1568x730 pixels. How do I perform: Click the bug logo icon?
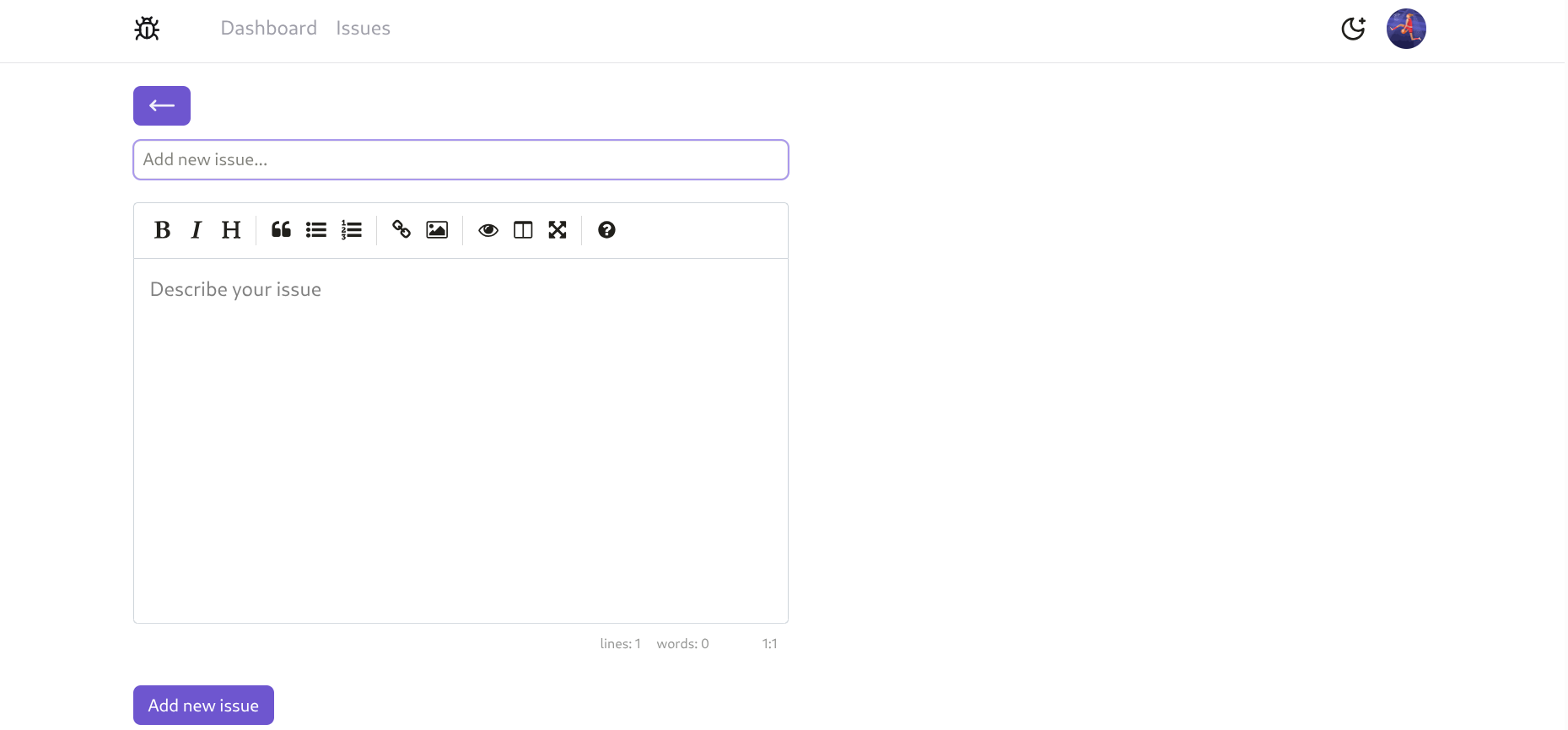tap(147, 29)
